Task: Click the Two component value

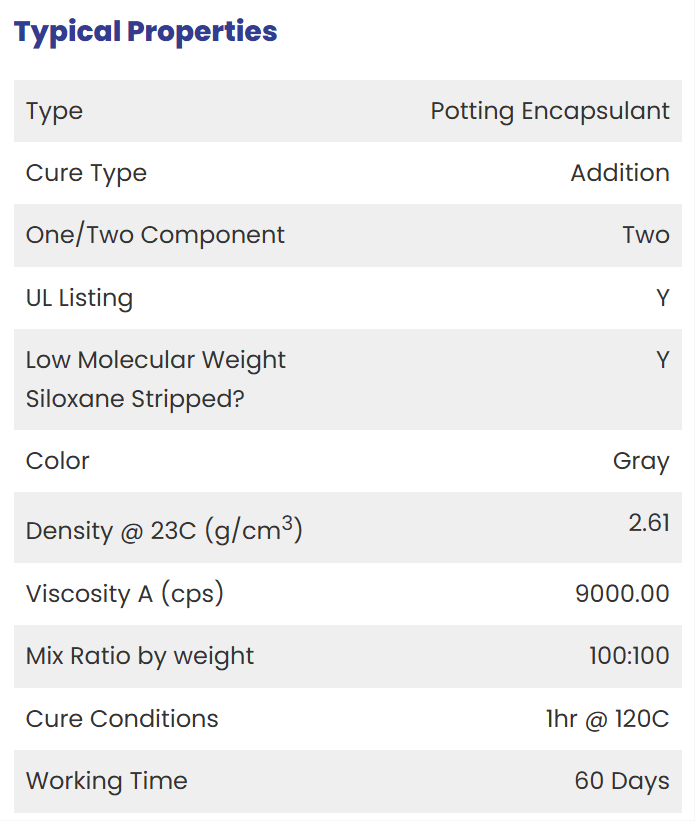Action: point(646,235)
